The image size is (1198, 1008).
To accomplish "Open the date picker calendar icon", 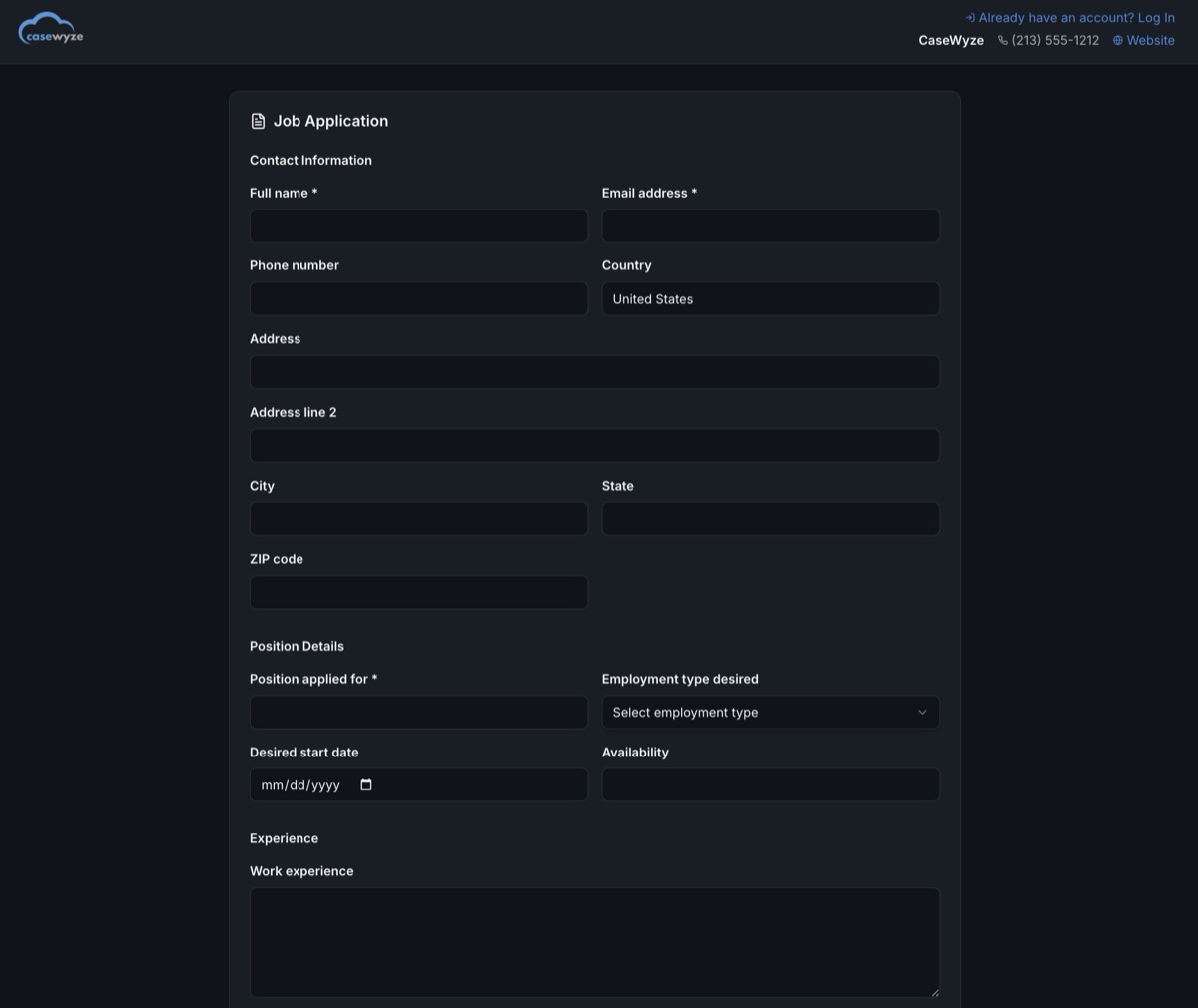I will tap(366, 785).
